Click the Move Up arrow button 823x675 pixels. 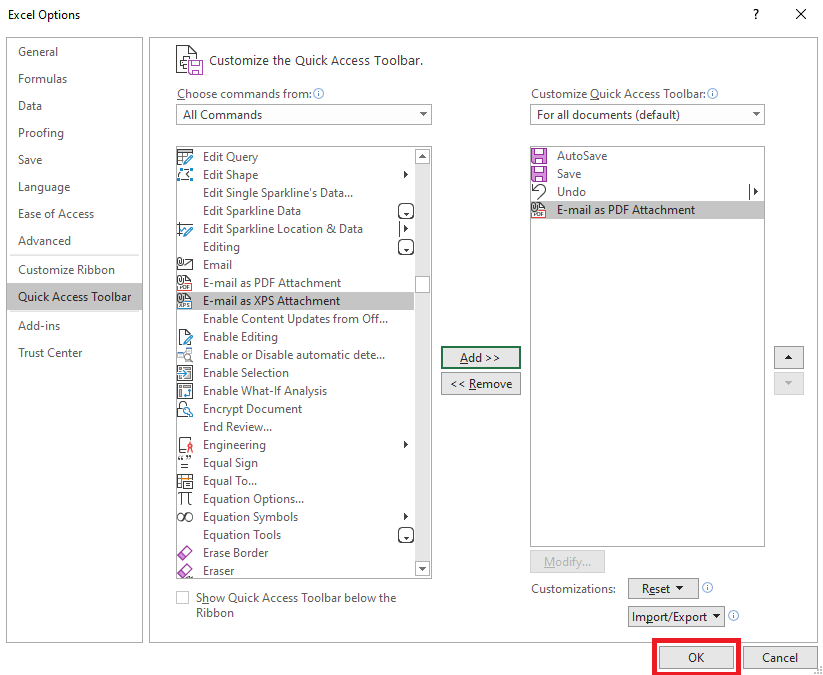point(788,357)
